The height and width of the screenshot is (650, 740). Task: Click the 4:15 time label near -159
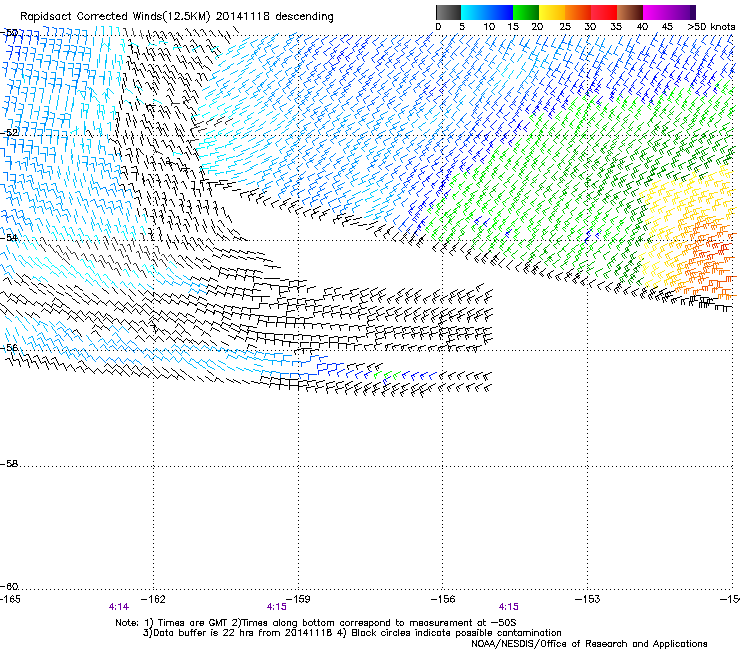277,607
